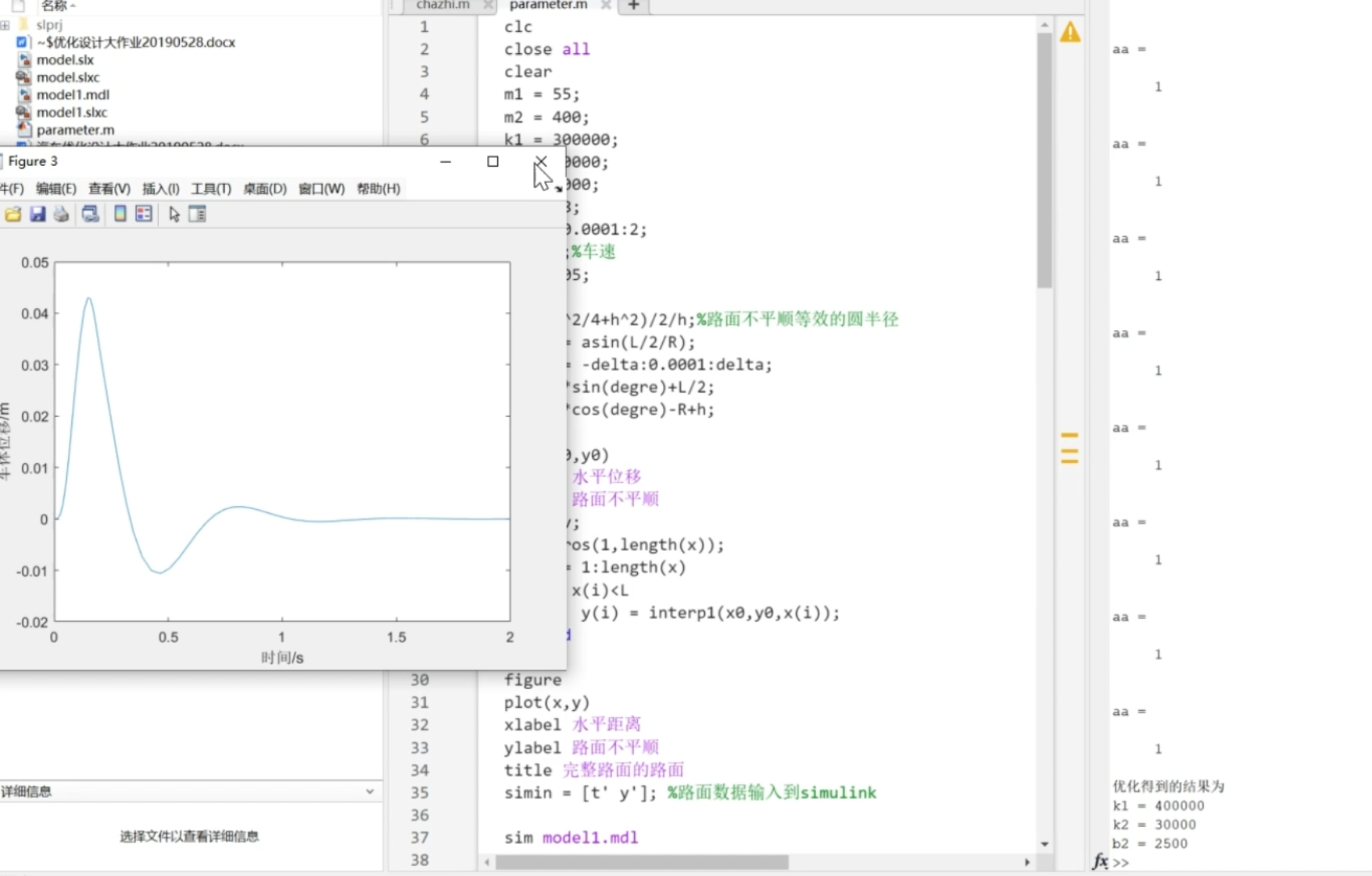
Task: Print the figure plot
Action: (x=61, y=214)
